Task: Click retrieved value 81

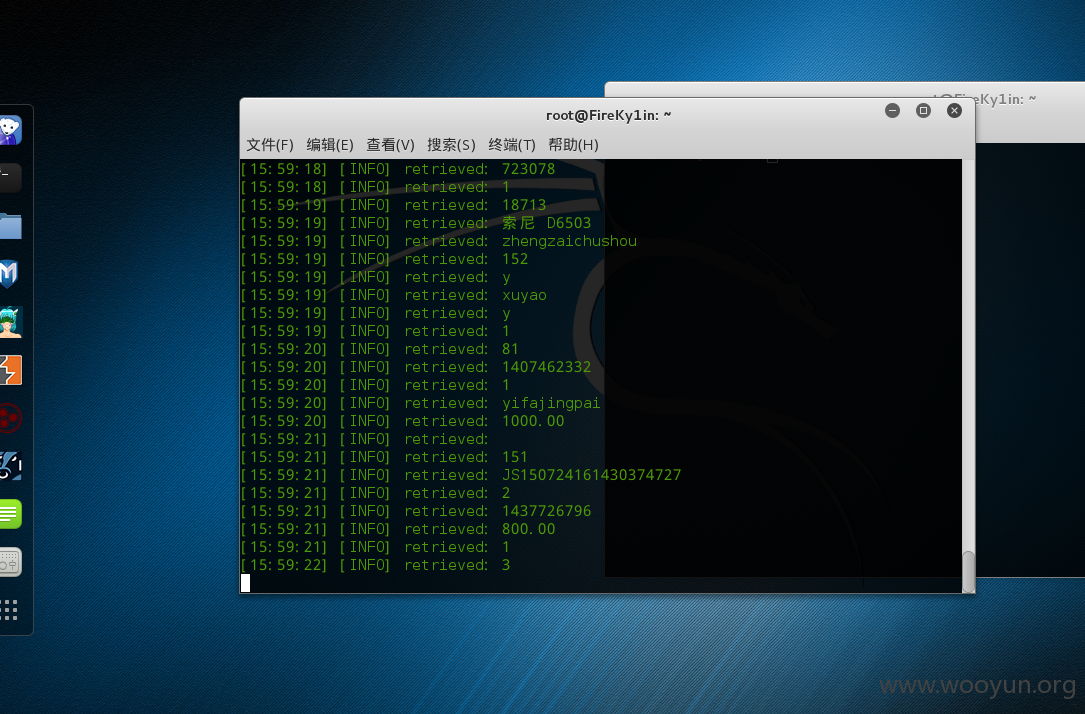Action: coord(510,349)
